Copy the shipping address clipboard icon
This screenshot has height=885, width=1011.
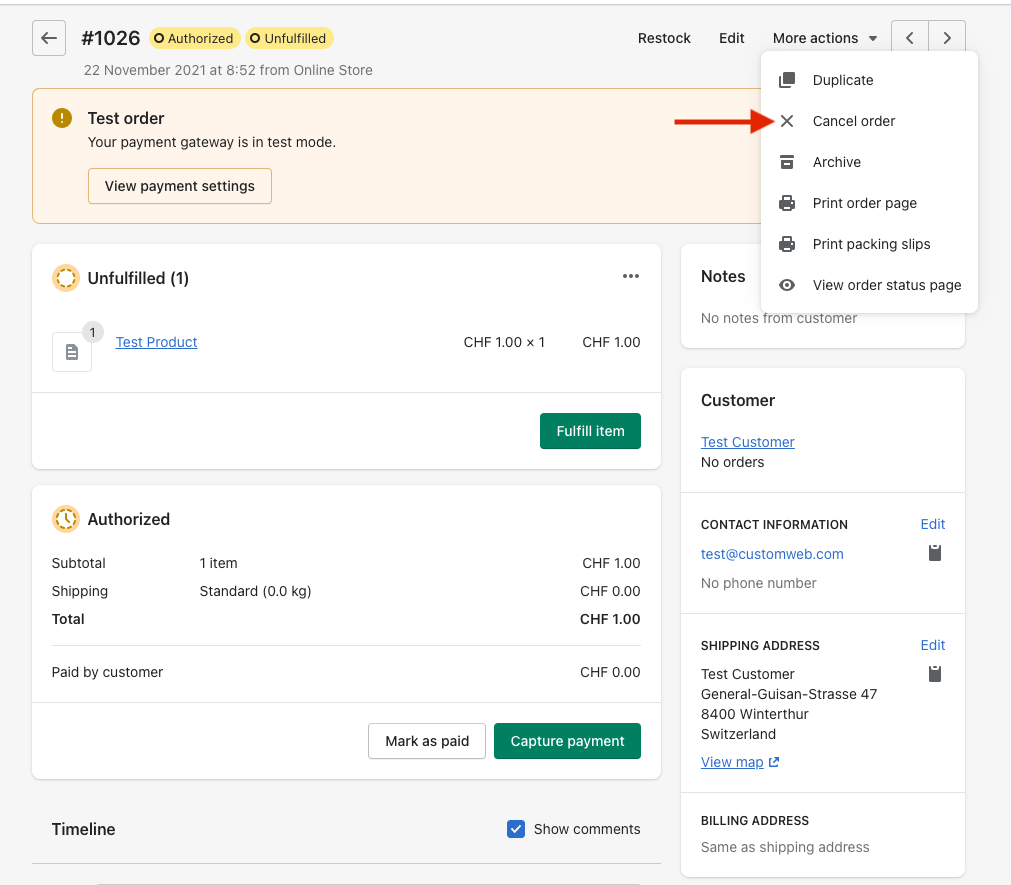[935, 674]
